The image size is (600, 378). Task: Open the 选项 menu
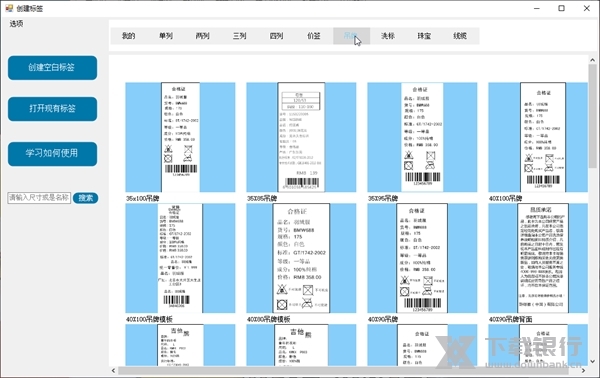coord(16,24)
